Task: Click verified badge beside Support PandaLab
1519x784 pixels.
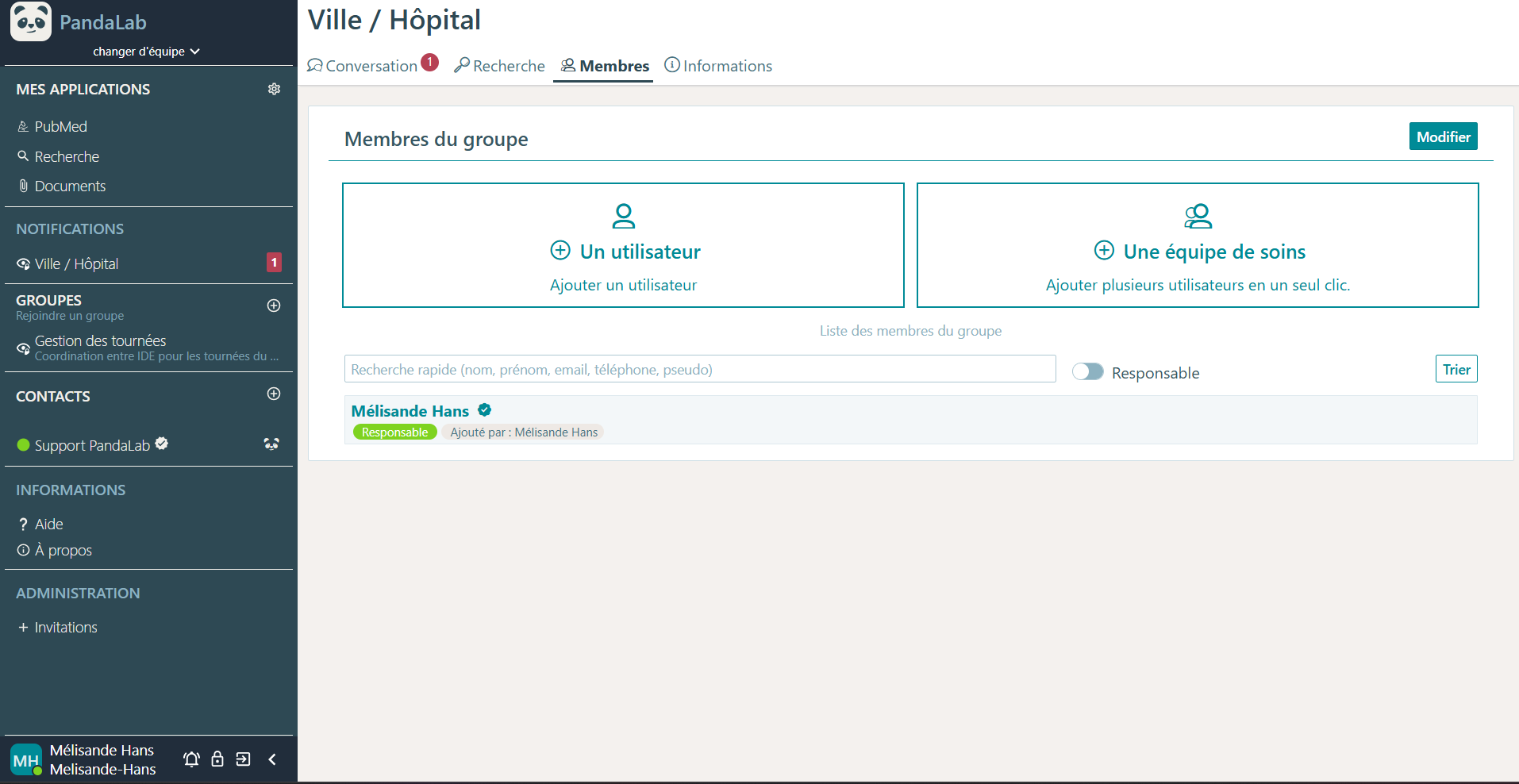Action: pos(162,444)
